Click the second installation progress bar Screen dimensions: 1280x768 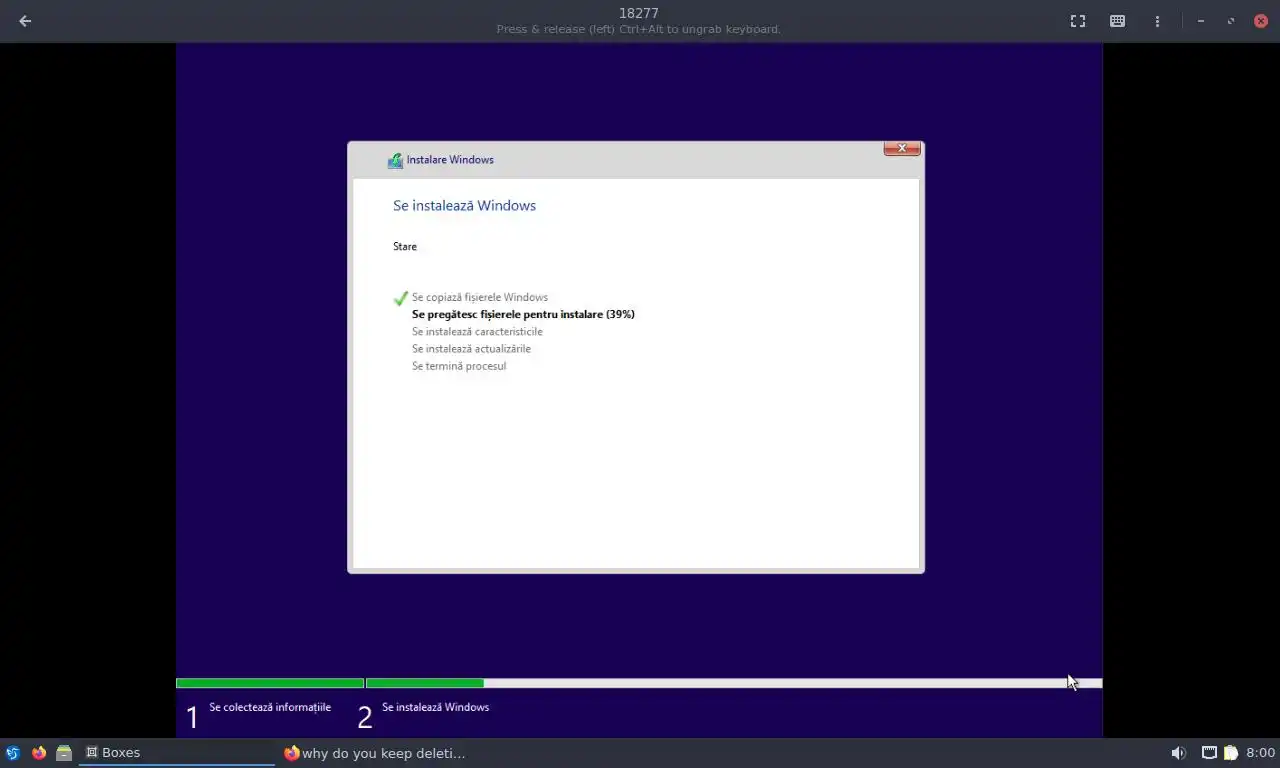(734, 684)
